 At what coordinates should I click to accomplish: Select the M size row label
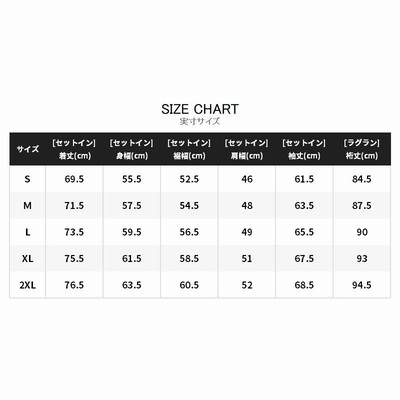click(x=27, y=205)
